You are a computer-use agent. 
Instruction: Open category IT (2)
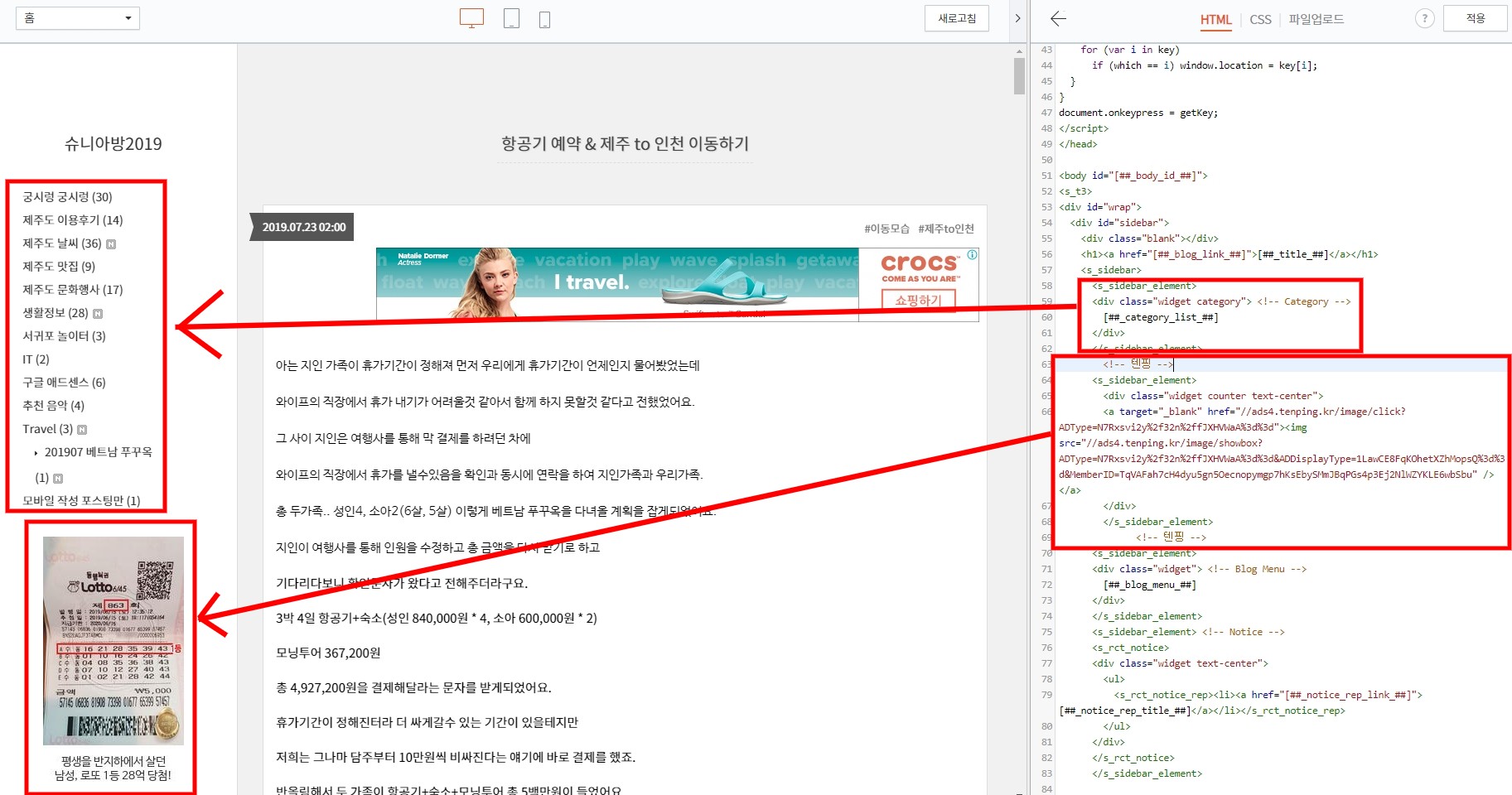pos(36,359)
